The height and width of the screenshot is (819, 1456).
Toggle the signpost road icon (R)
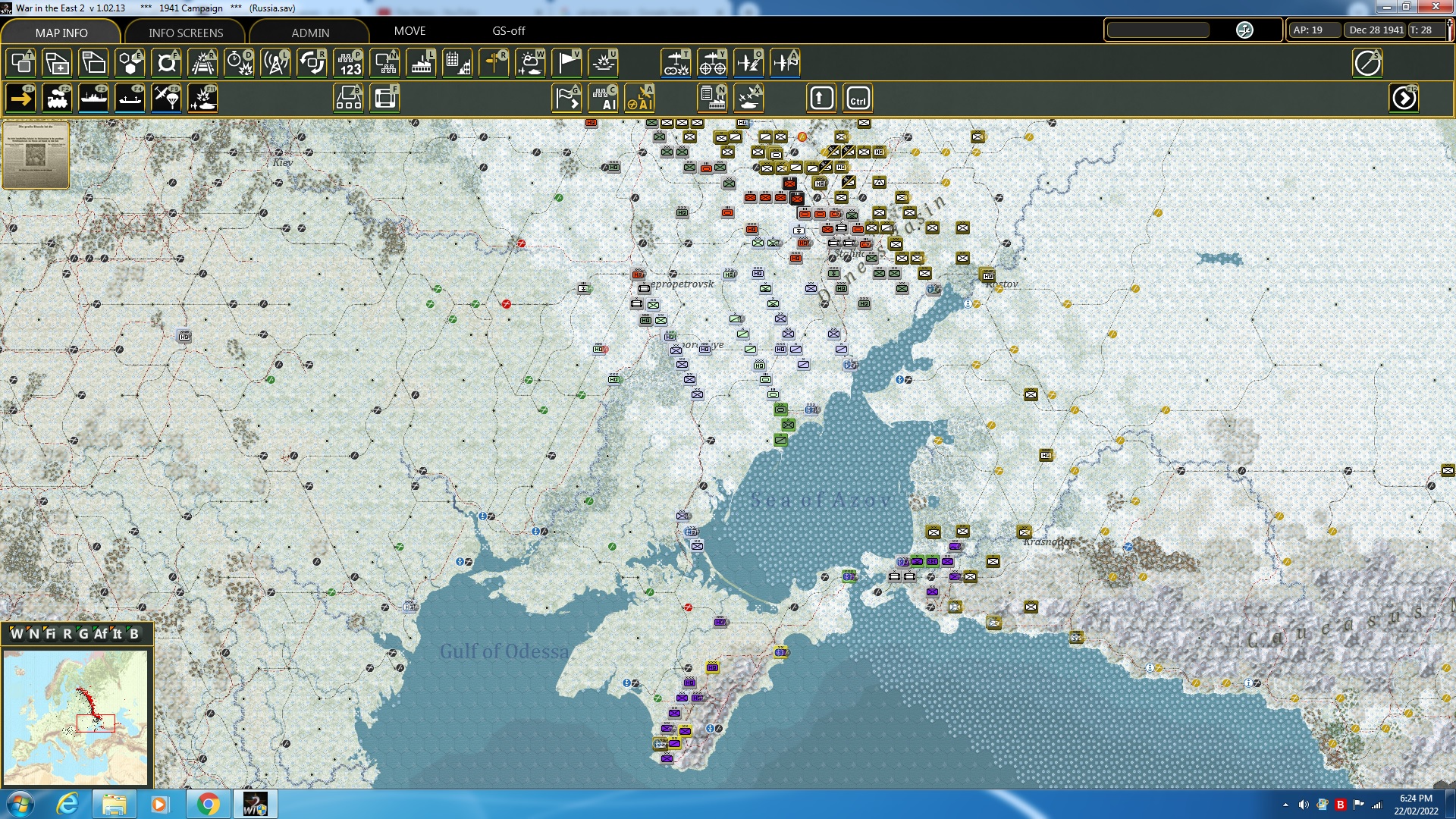pos(494,63)
